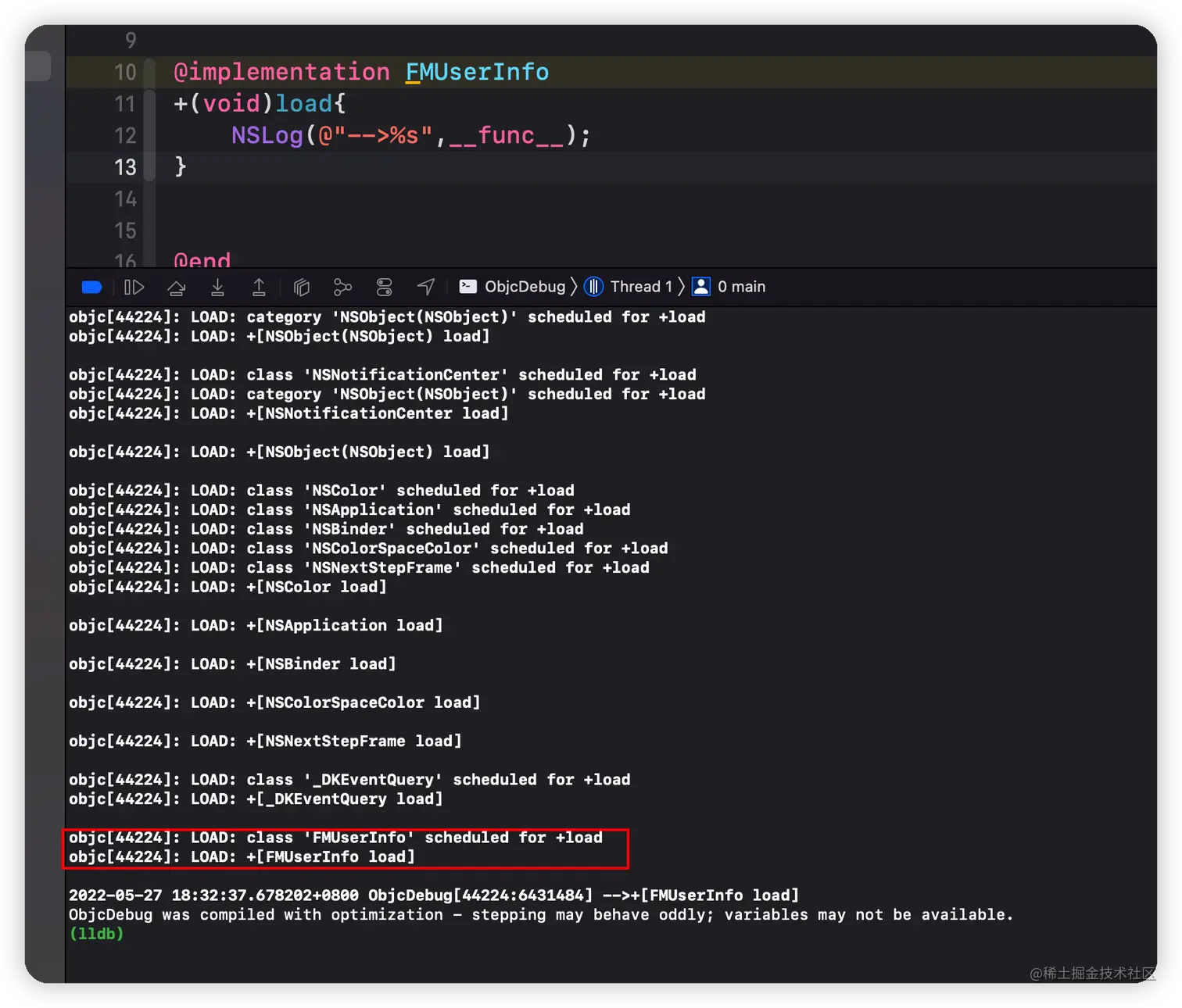Click the "class '_DKEventQuery' scheduled" console line
This screenshot has height=1008, width=1182.
tap(349, 780)
